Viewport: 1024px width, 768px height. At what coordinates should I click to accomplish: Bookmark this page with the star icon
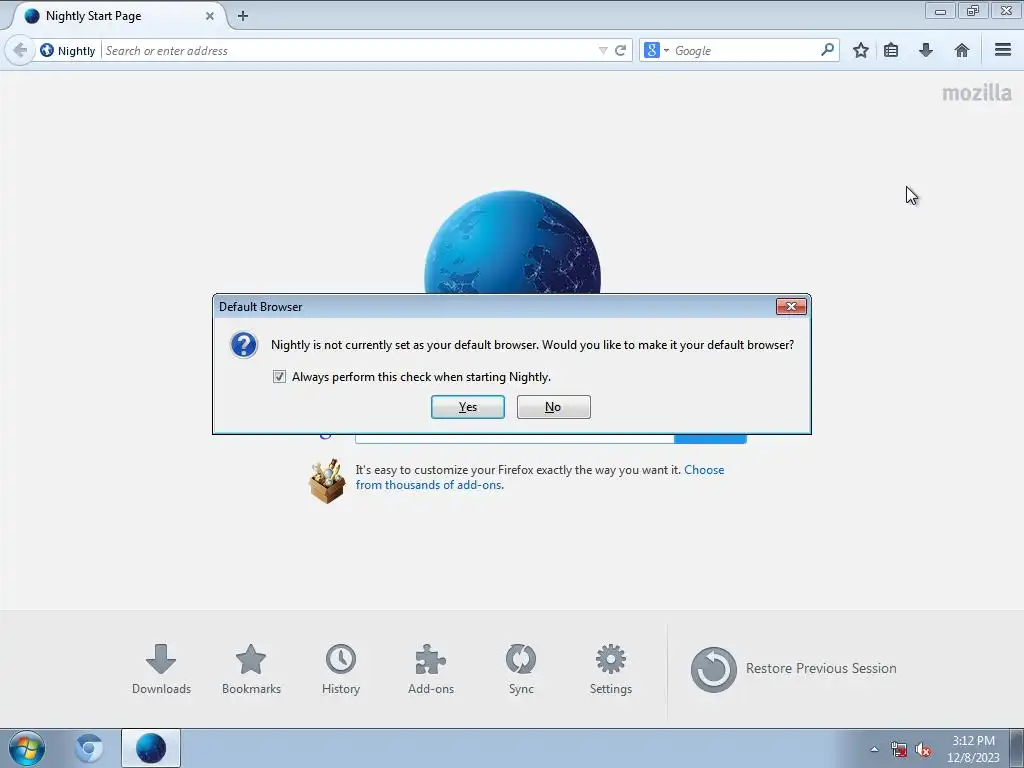(861, 50)
